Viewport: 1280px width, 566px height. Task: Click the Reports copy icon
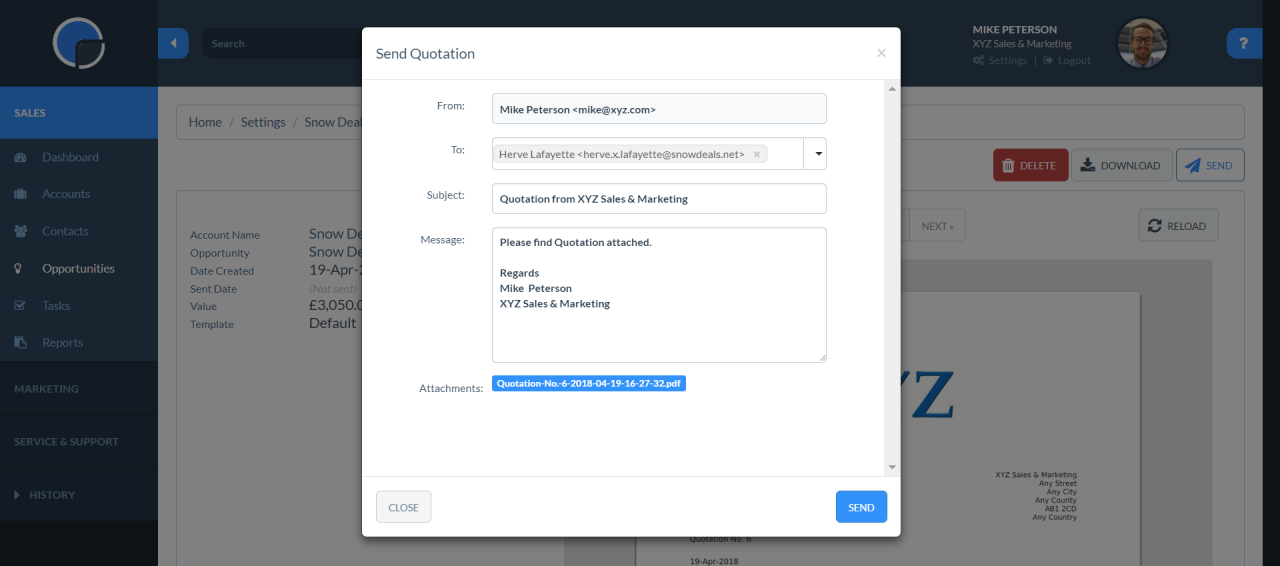click(x=20, y=343)
